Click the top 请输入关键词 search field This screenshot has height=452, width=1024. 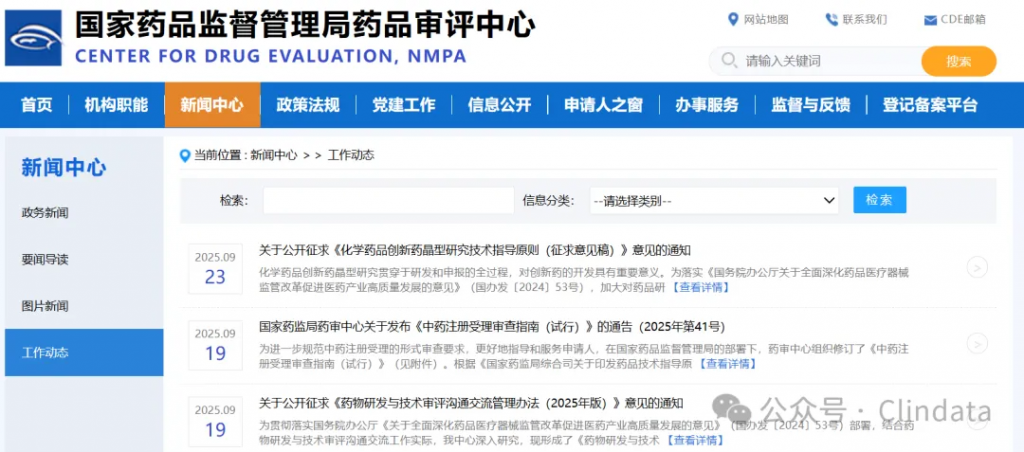pos(820,61)
